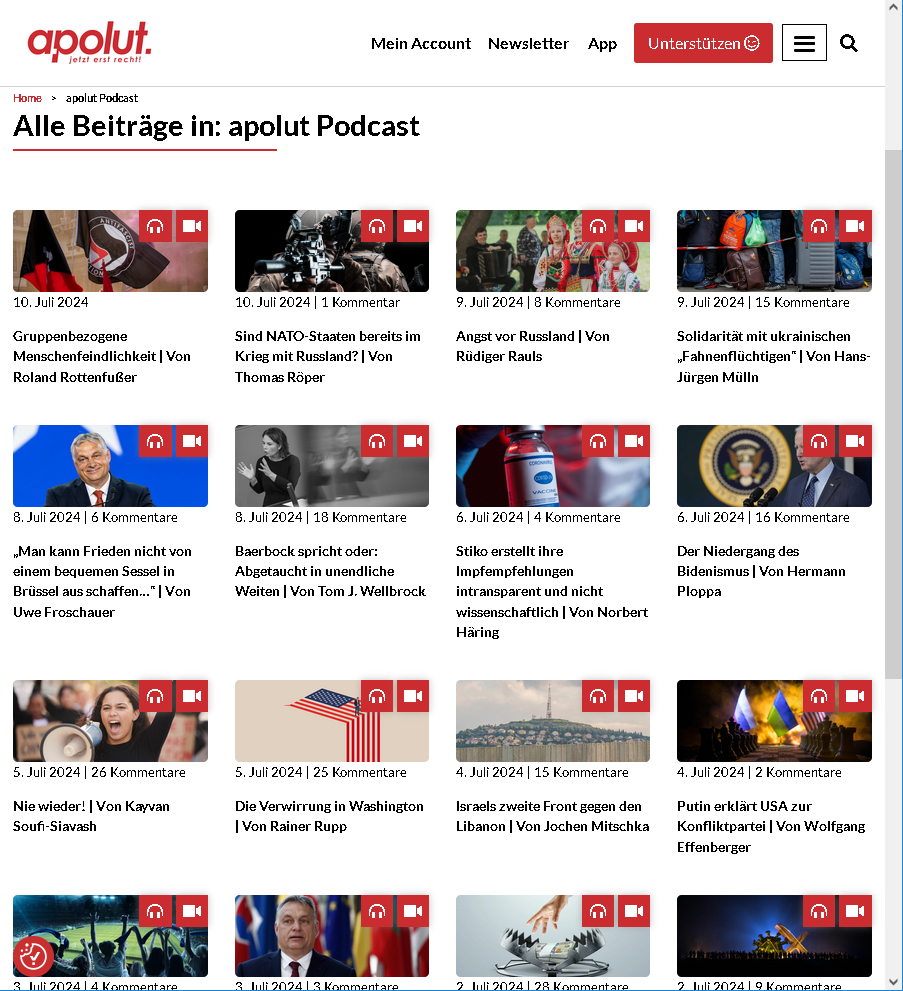Open search with the magnifier icon
903x991 pixels.
coord(849,43)
